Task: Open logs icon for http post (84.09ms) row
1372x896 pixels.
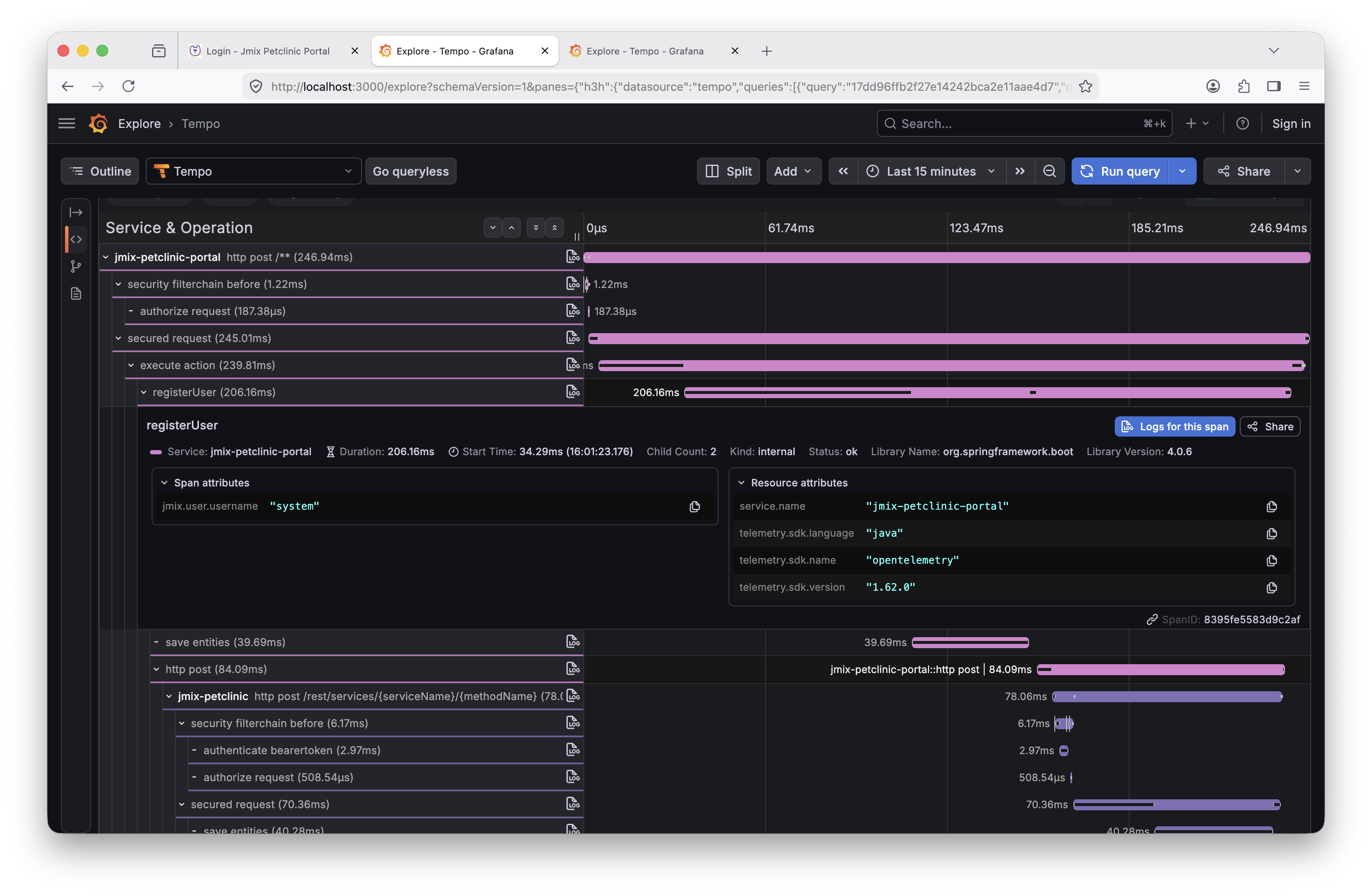Action: coord(572,668)
